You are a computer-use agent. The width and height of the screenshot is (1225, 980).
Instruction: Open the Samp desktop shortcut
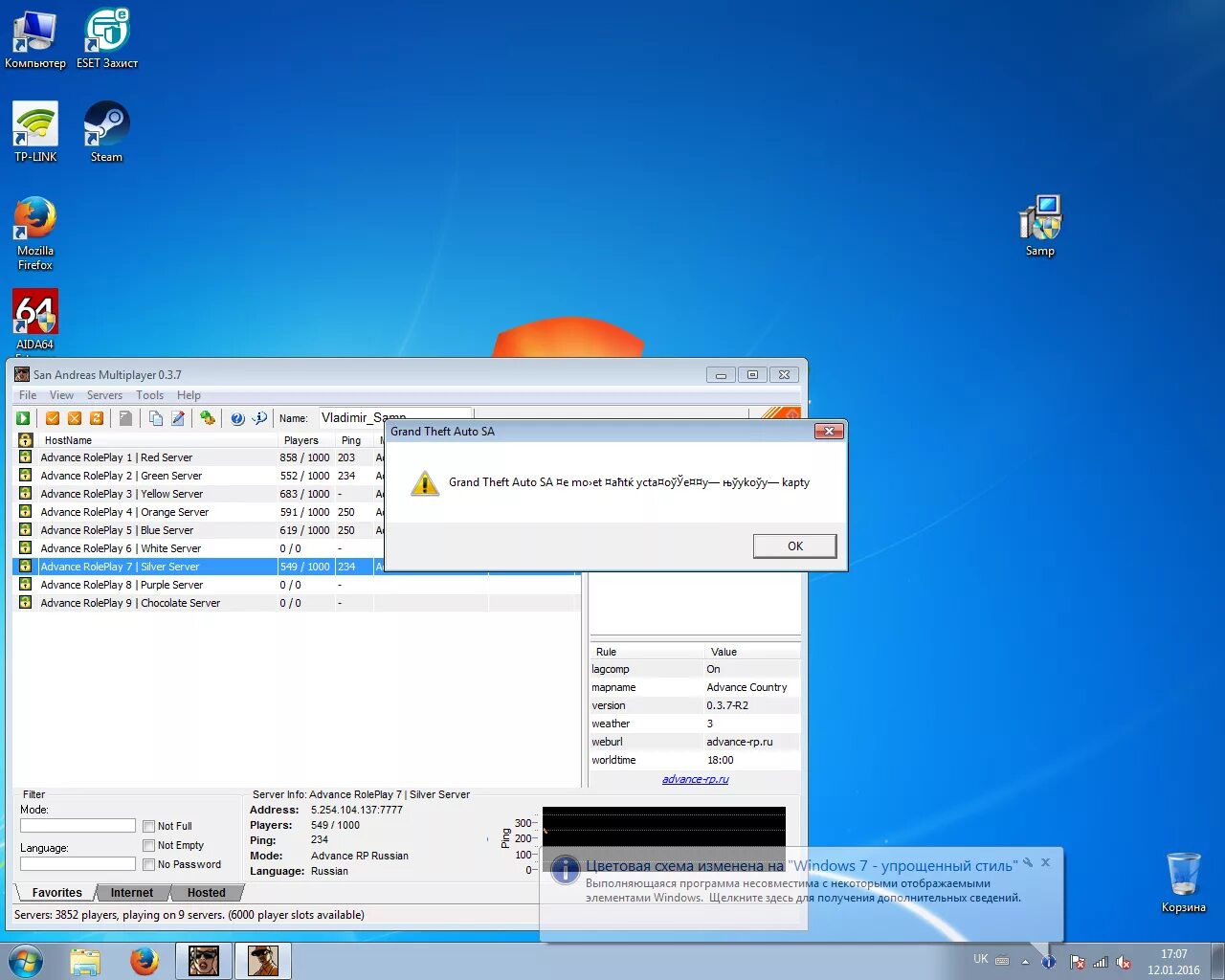point(1040,226)
